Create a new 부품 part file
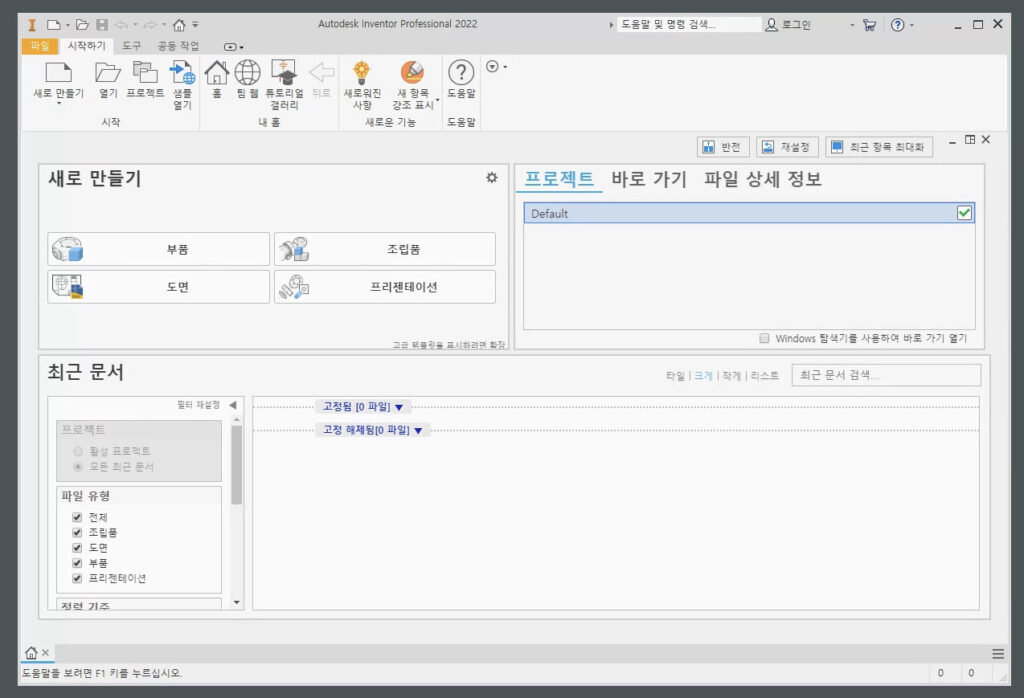Screen dimensions: 1024x698 [159, 249]
